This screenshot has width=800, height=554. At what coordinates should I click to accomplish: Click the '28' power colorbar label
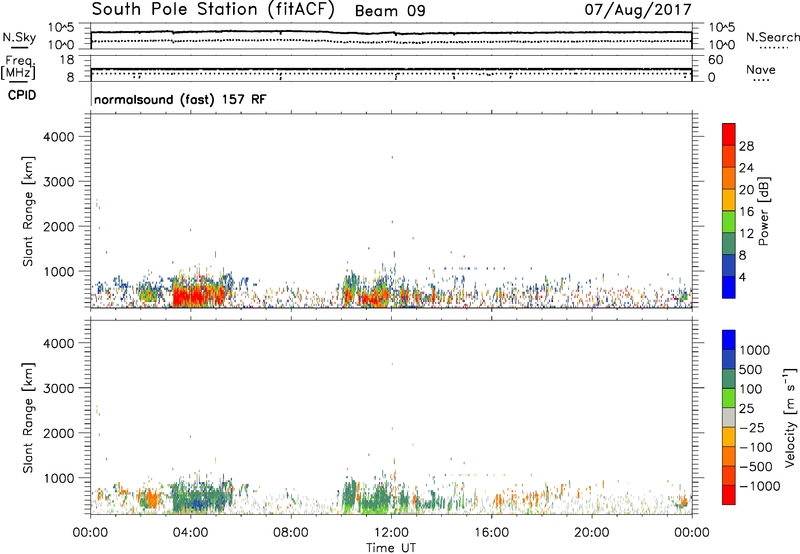pos(746,146)
